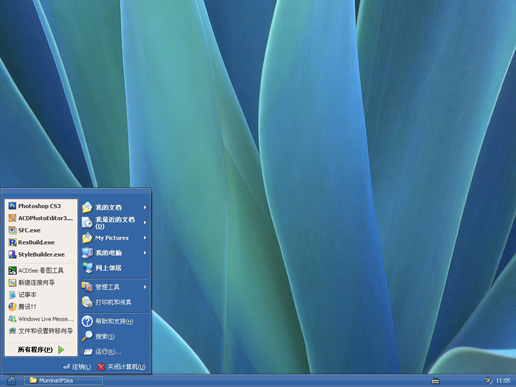Switch to the MurrinaXPSea taskbar window
Image resolution: width=516 pixels, height=387 pixels.
[63, 380]
